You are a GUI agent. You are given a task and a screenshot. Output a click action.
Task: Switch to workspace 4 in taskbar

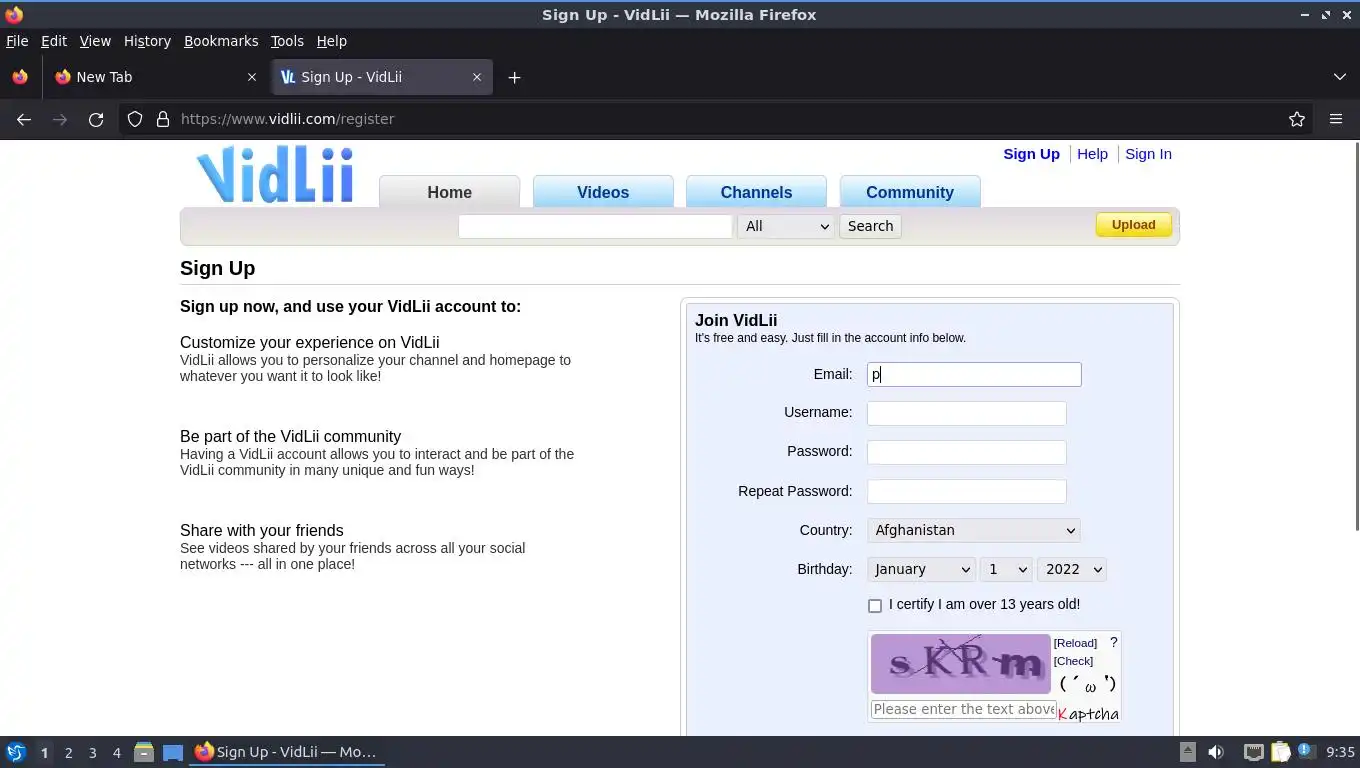(116, 753)
